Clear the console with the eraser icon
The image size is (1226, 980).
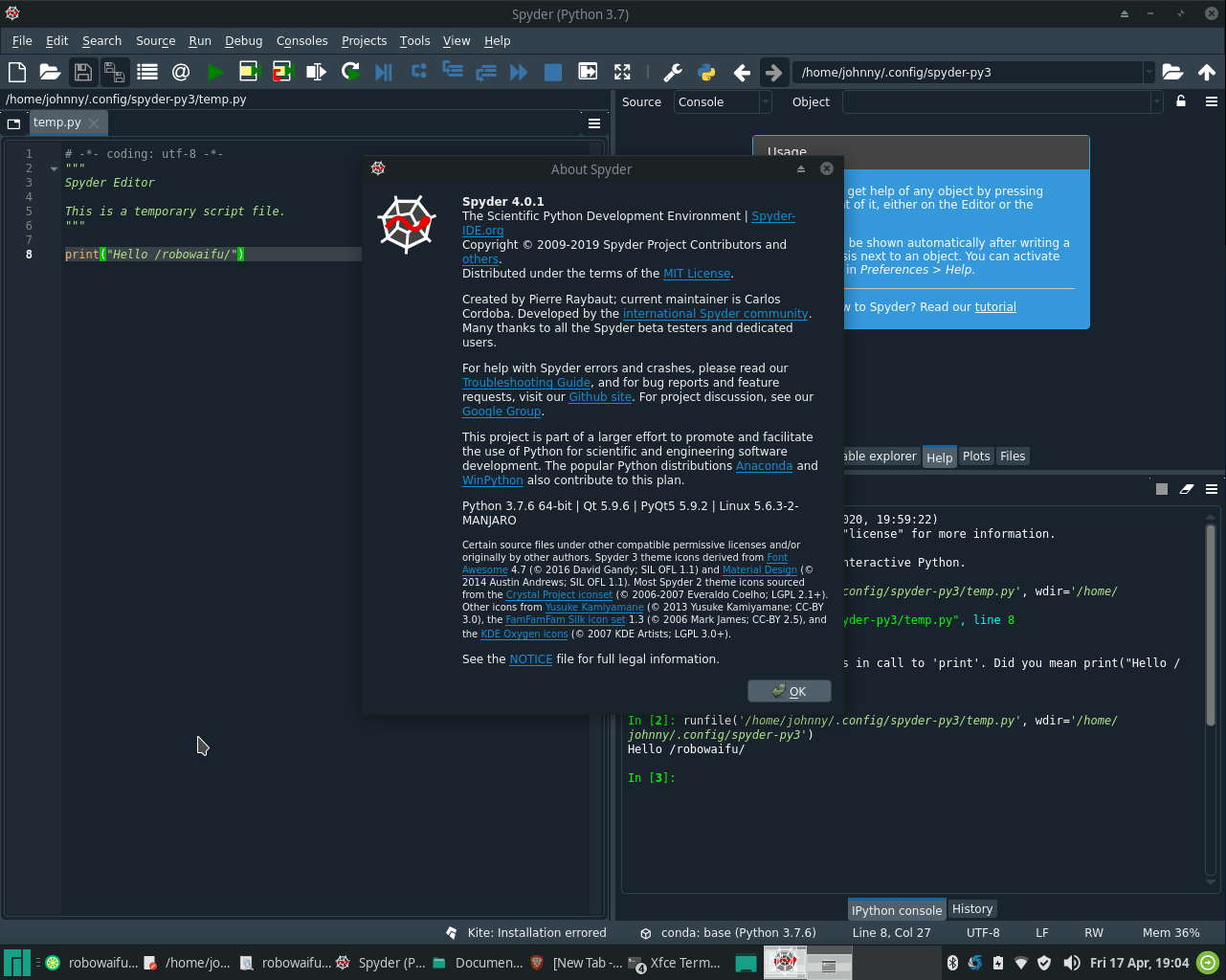pyautogui.click(x=1187, y=489)
